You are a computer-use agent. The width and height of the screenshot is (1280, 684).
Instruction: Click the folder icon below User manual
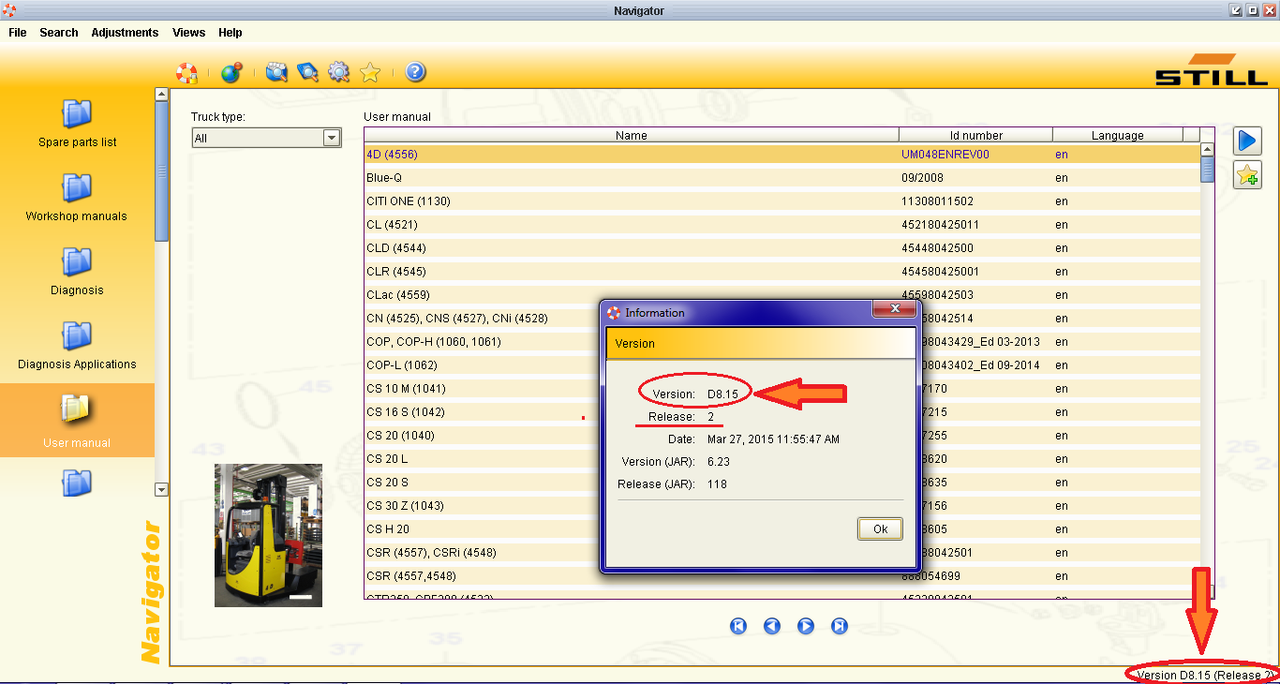click(x=77, y=483)
